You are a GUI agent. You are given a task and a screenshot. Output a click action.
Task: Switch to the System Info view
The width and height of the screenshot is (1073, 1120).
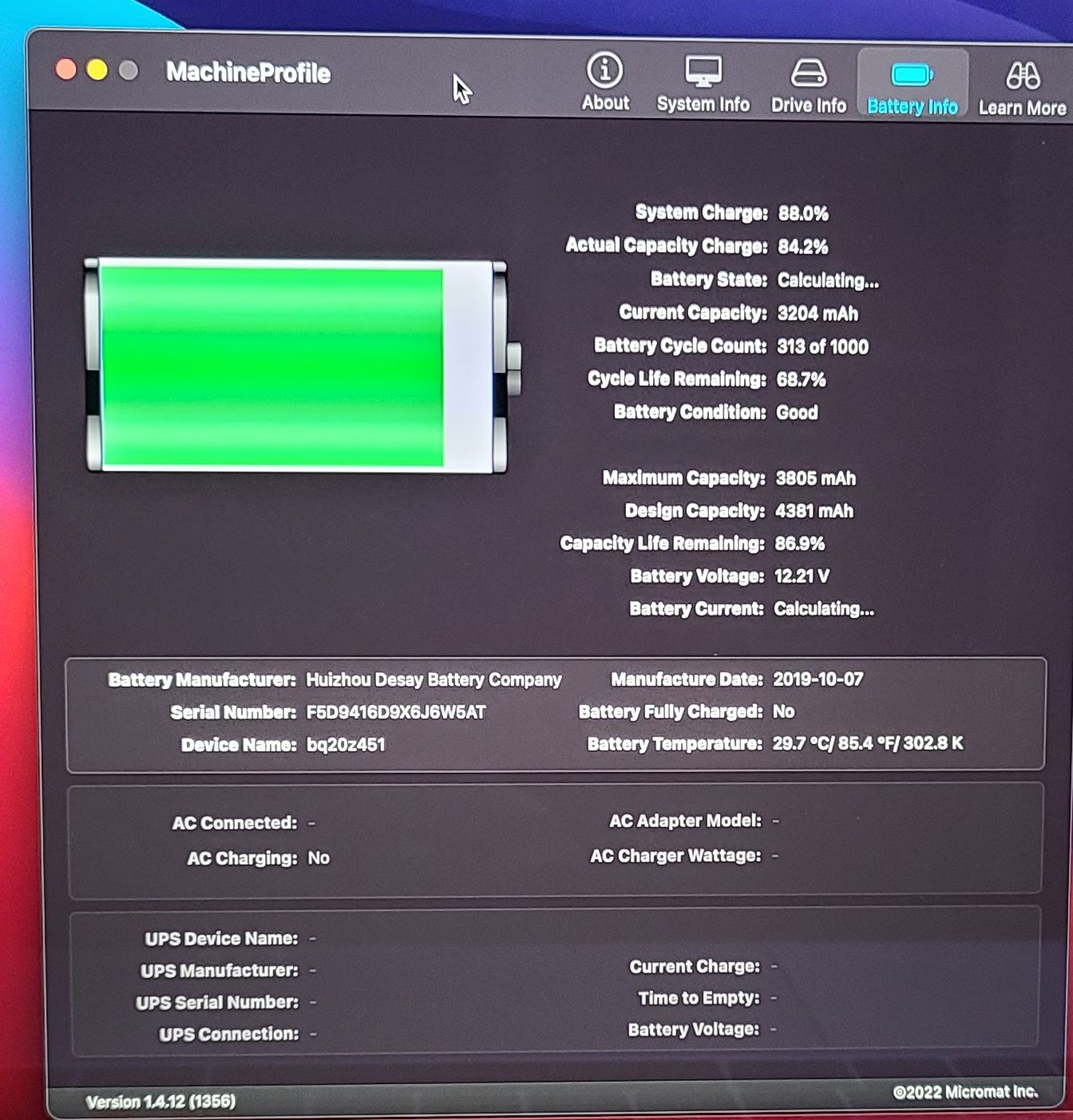[703, 84]
